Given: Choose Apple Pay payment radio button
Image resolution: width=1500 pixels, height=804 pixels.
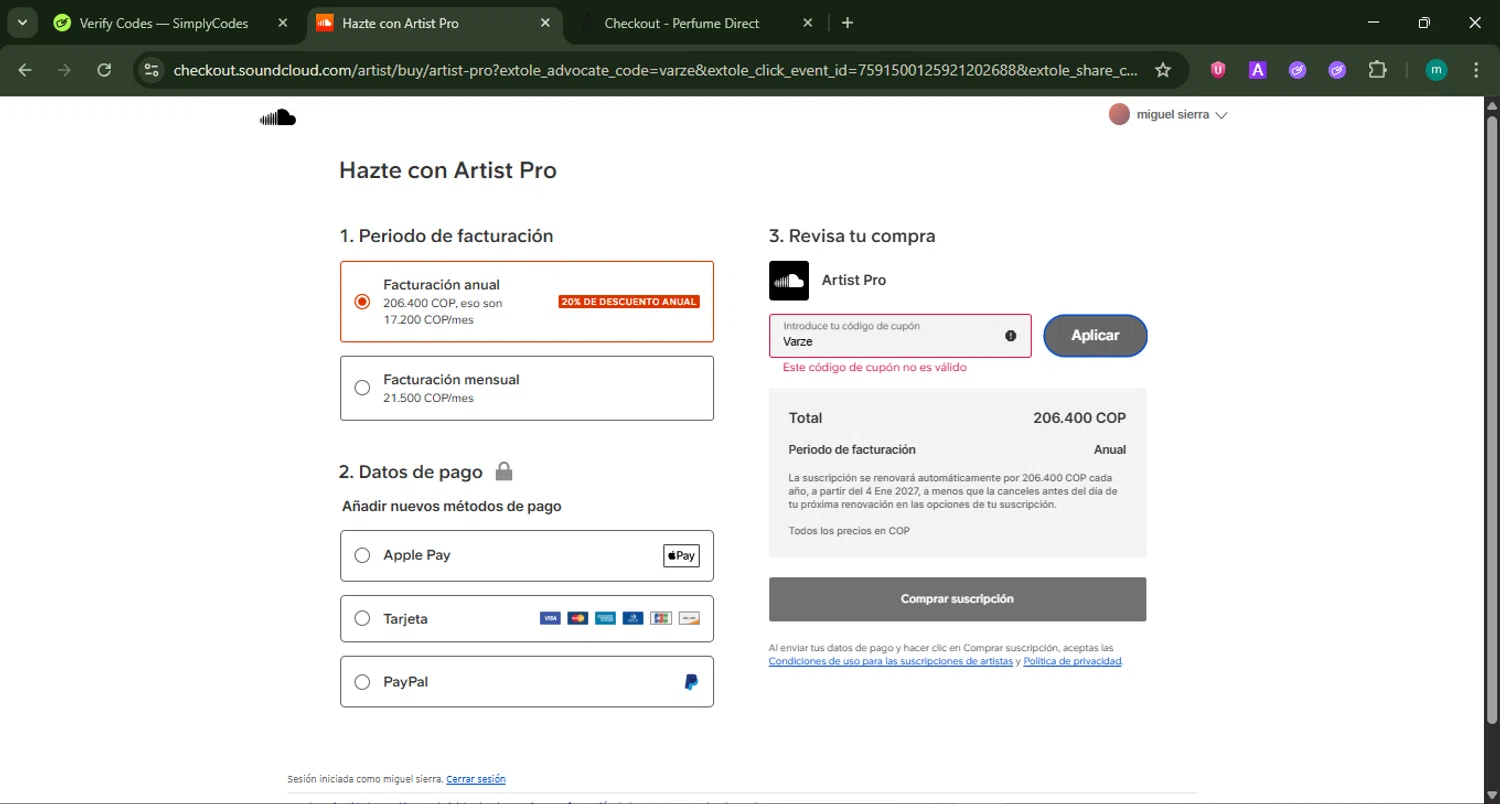Looking at the screenshot, I should [x=362, y=556].
